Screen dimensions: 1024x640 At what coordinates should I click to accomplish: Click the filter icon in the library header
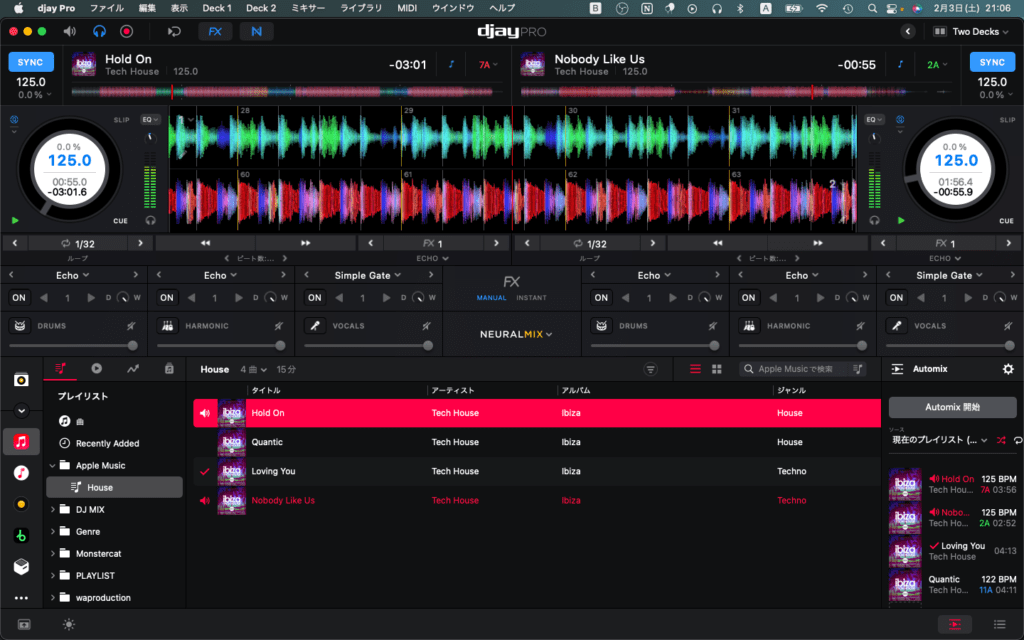(650, 370)
